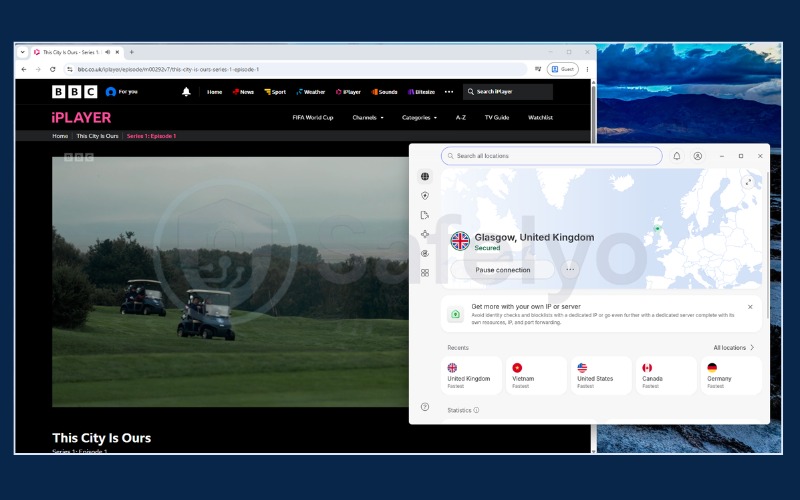
Task: Click the UK flag next to Glasgow
Action: [460, 241]
